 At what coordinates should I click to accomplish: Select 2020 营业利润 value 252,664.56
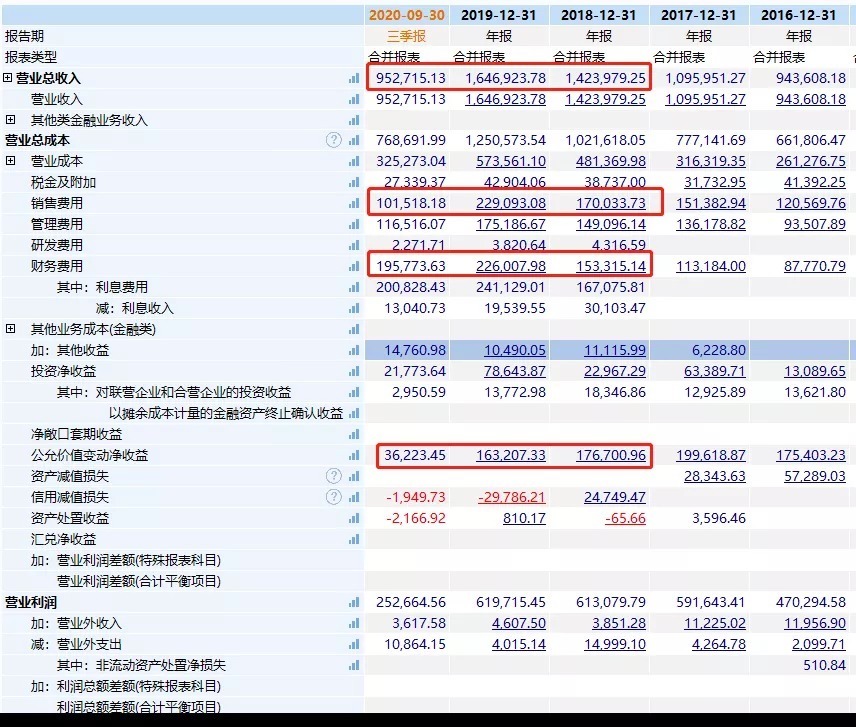click(x=411, y=603)
